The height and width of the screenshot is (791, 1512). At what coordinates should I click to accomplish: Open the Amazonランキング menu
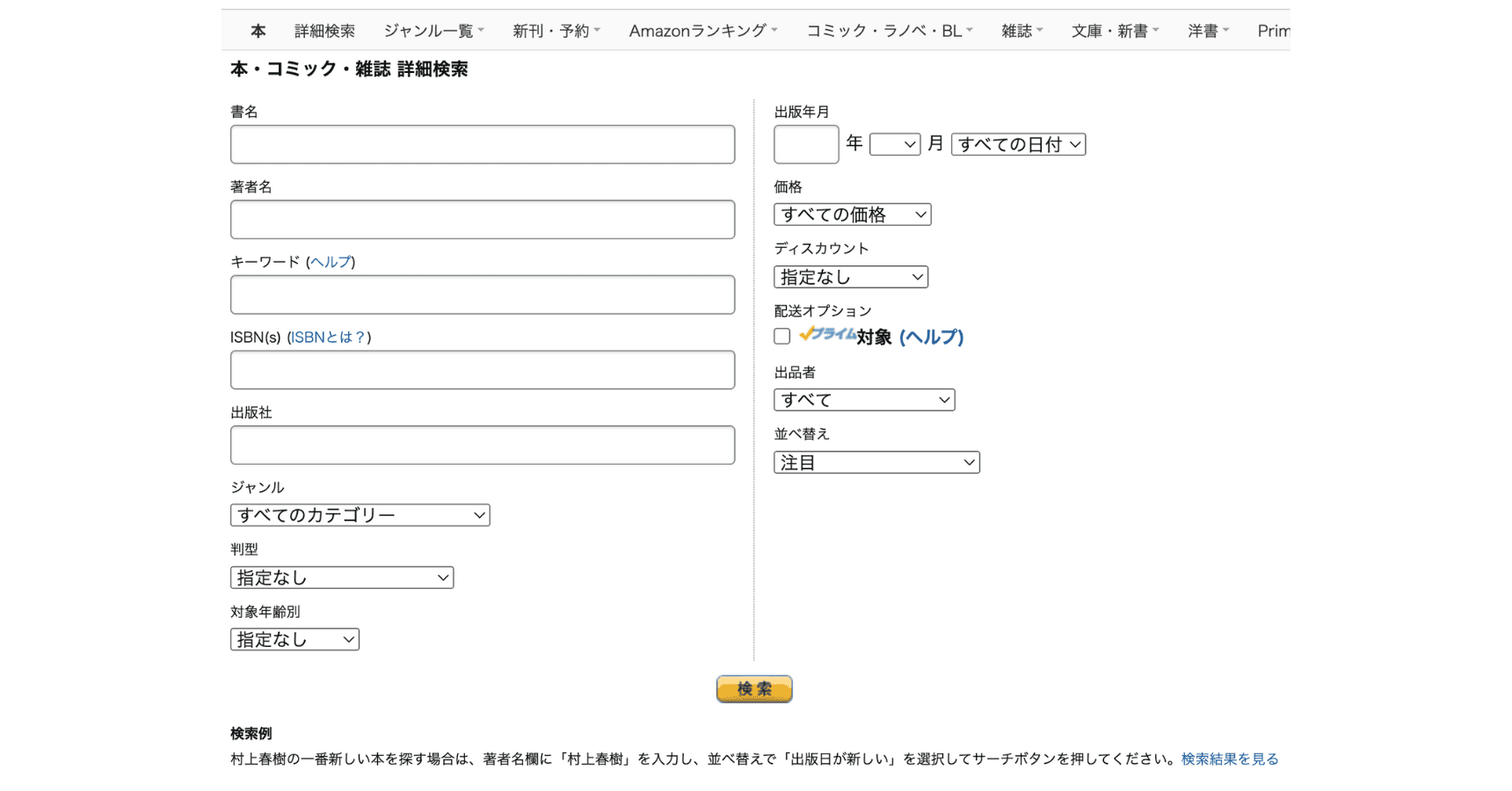(x=697, y=30)
